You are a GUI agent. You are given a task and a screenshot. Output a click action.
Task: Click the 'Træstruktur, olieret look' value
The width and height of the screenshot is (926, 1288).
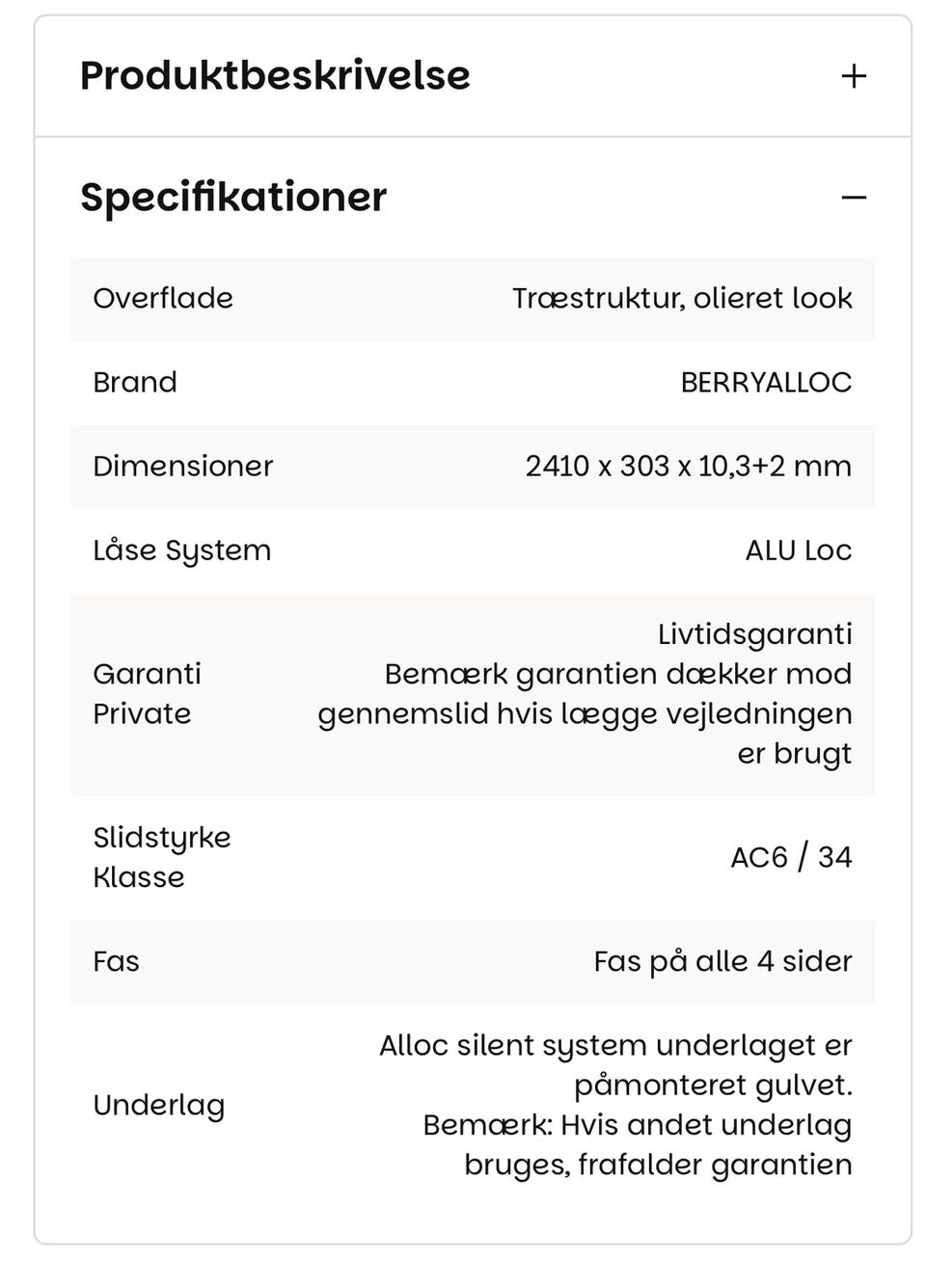pyautogui.click(x=682, y=298)
